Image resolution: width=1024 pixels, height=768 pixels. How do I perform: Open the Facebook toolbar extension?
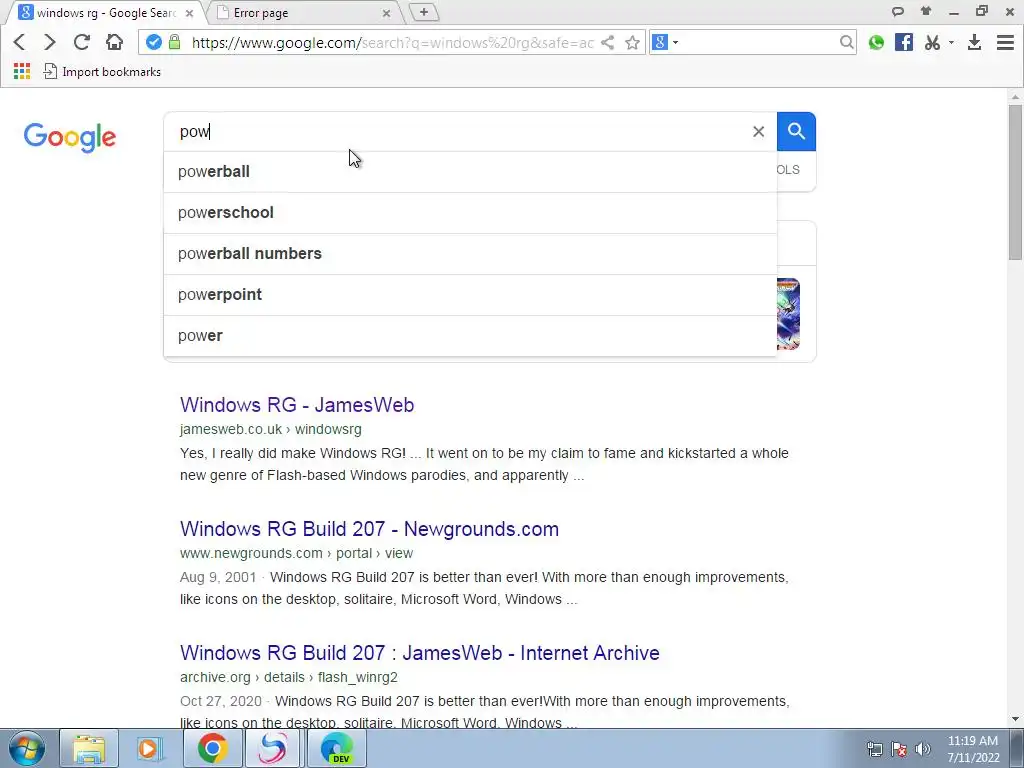904,42
